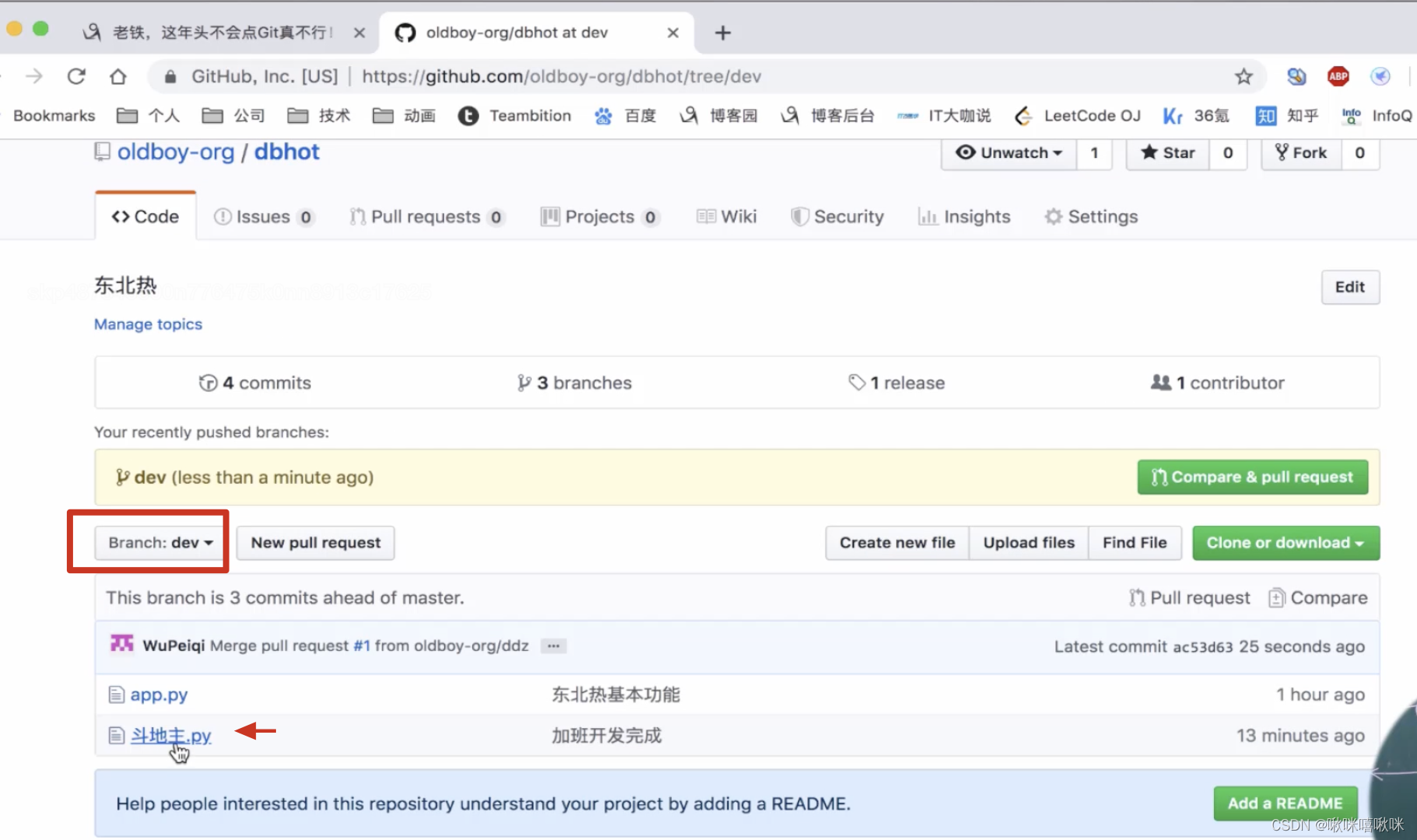
Task: Click the WuPeiqi avatar image
Action: point(122,645)
